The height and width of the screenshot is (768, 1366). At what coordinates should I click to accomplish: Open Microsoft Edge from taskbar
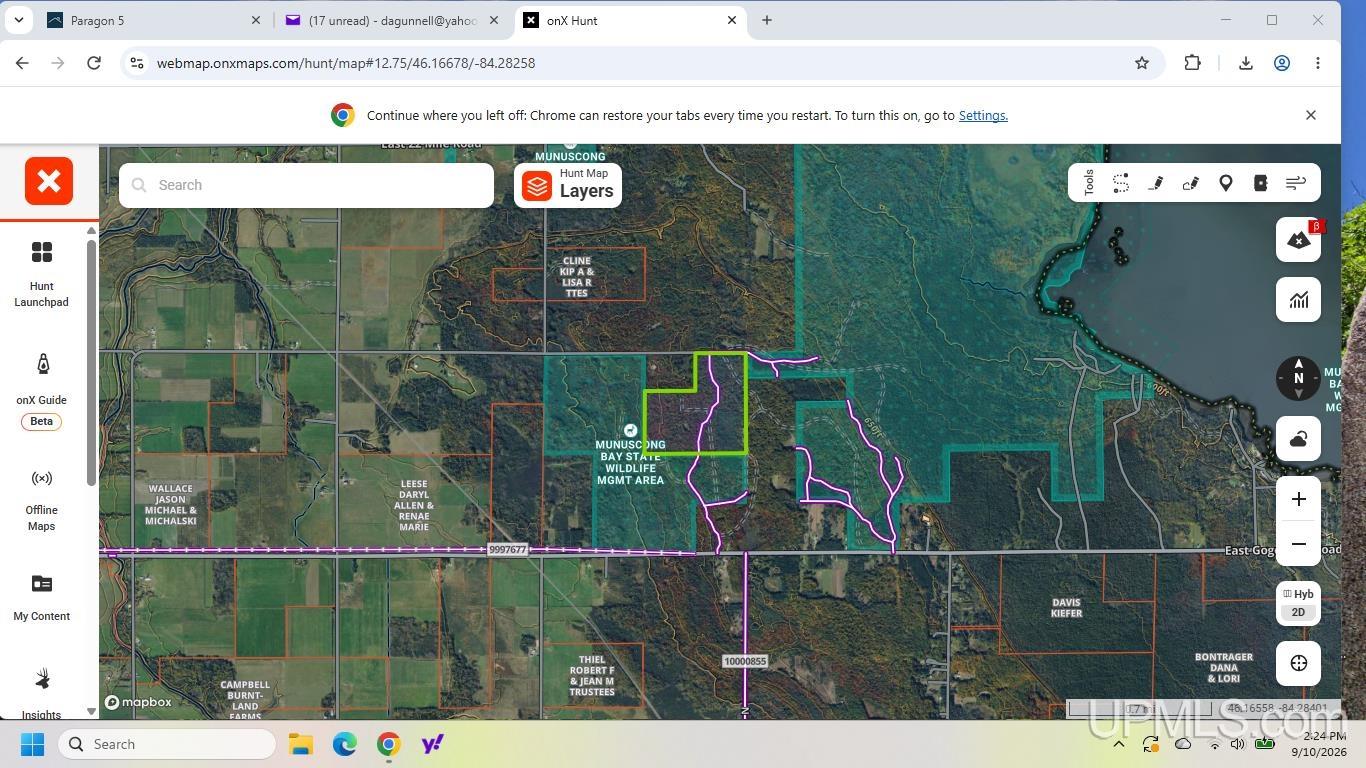click(345, 744)
